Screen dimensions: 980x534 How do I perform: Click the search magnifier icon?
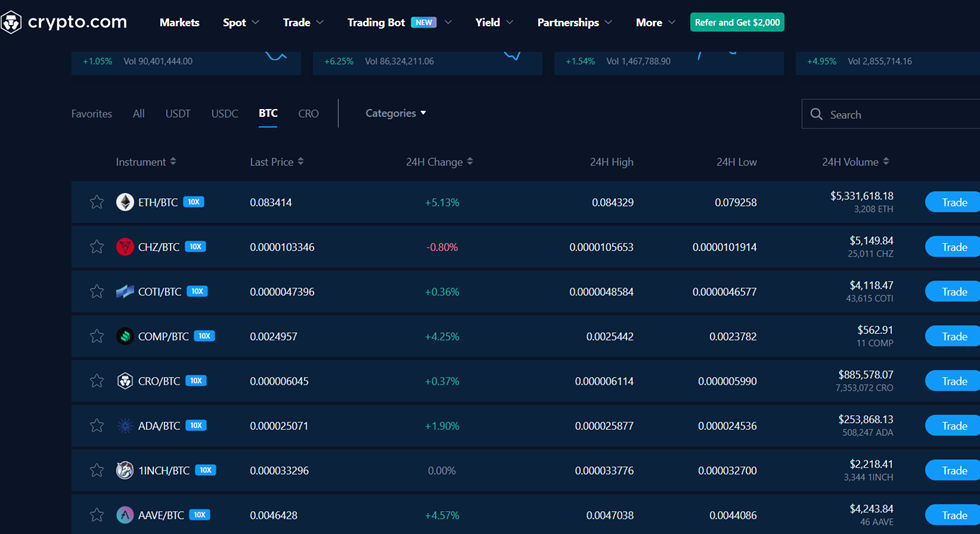pyautogui.click(x=816, y=114)
